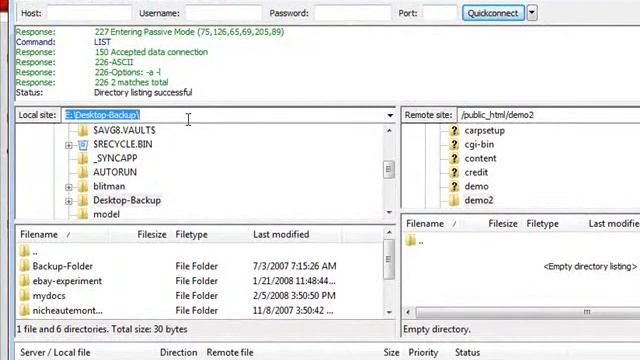Viewport: 640px width, 360px height.
Task: Focus the Username input field
Action: (223, 13)
